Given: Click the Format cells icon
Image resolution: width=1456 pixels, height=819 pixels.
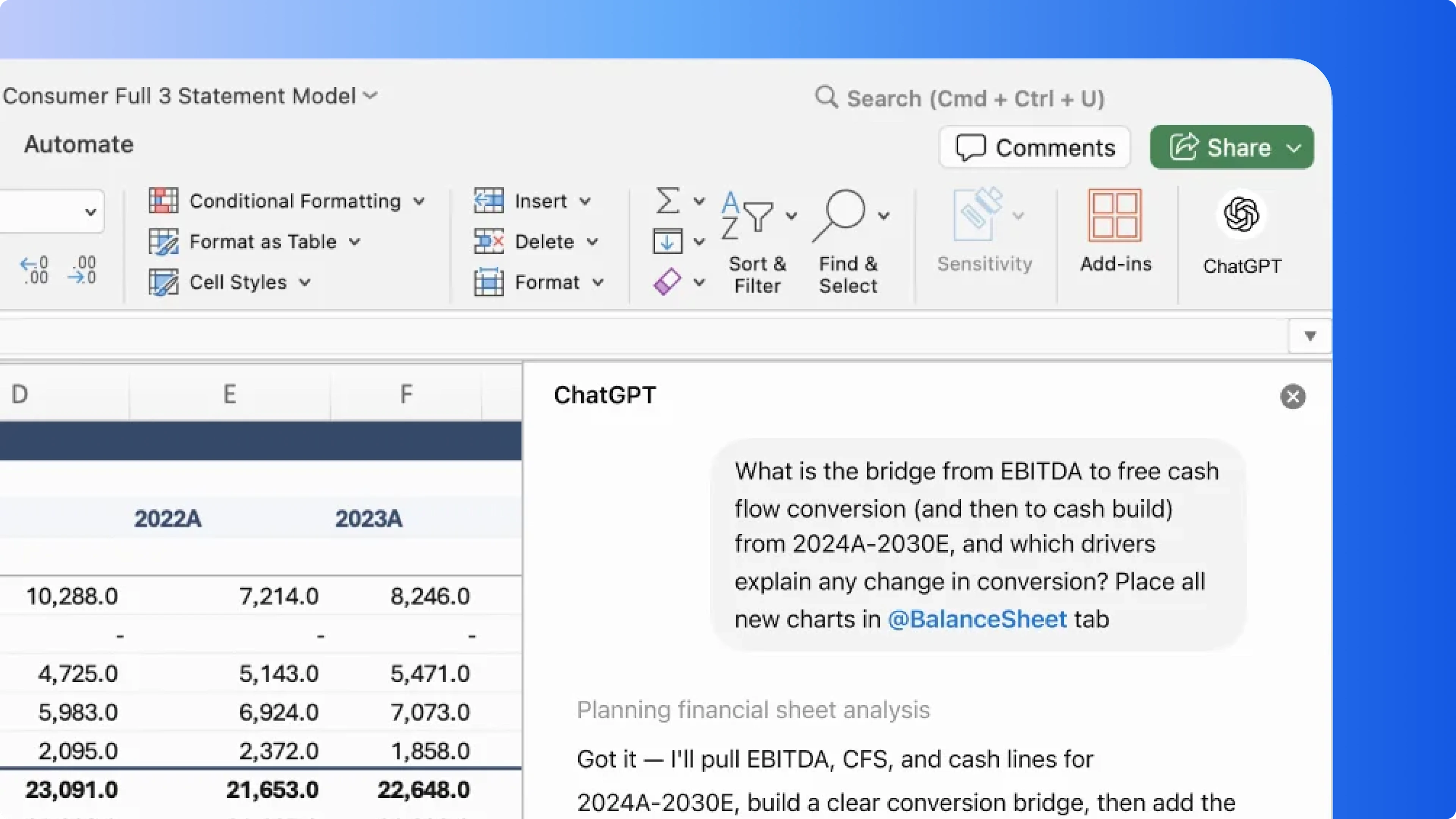Looking at the screenshot, I should (x=488, y=282).
